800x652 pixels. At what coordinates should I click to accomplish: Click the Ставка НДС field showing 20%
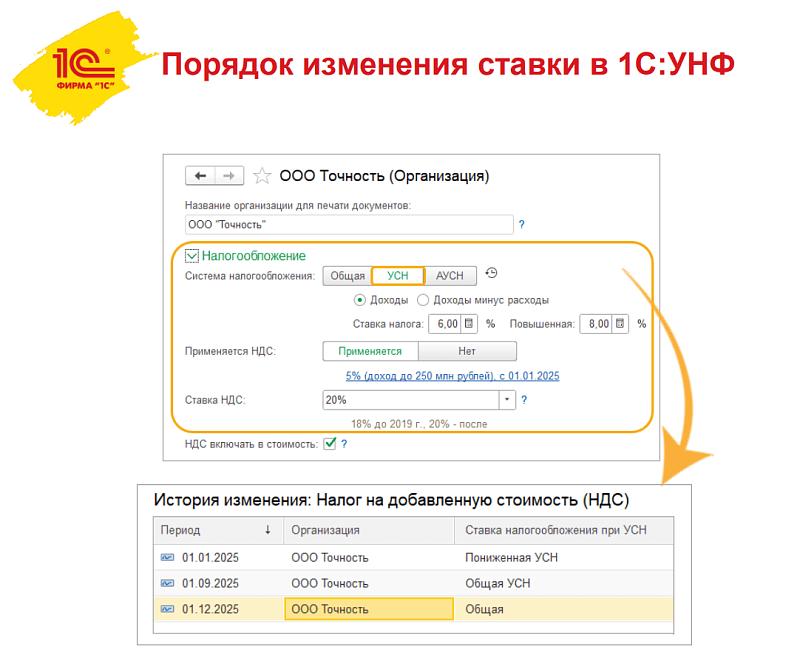(411, 400)
